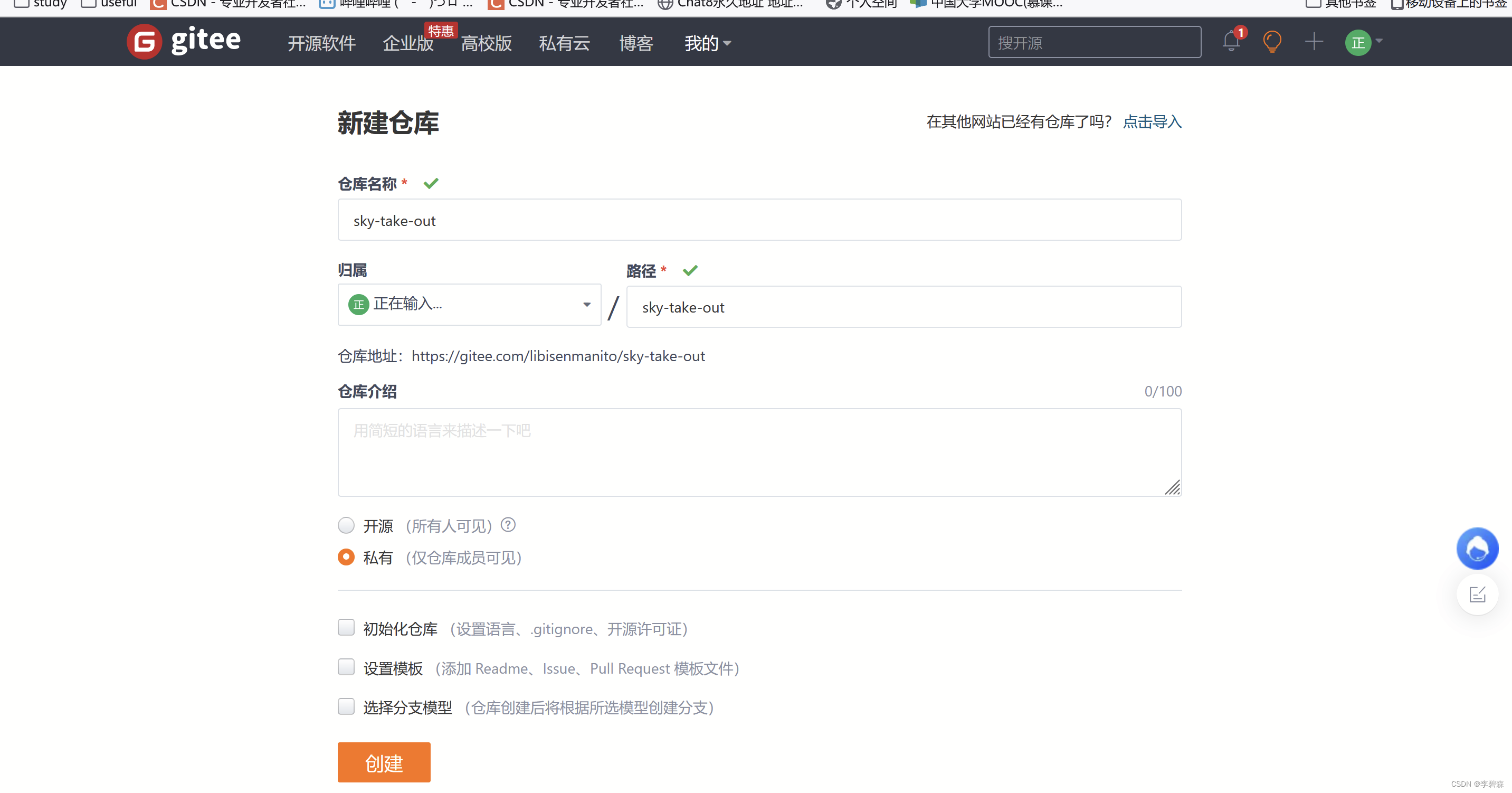1512x793 pixels.
Task: Open 开源软件 in the navigation bar
Action: coord(321,43)
